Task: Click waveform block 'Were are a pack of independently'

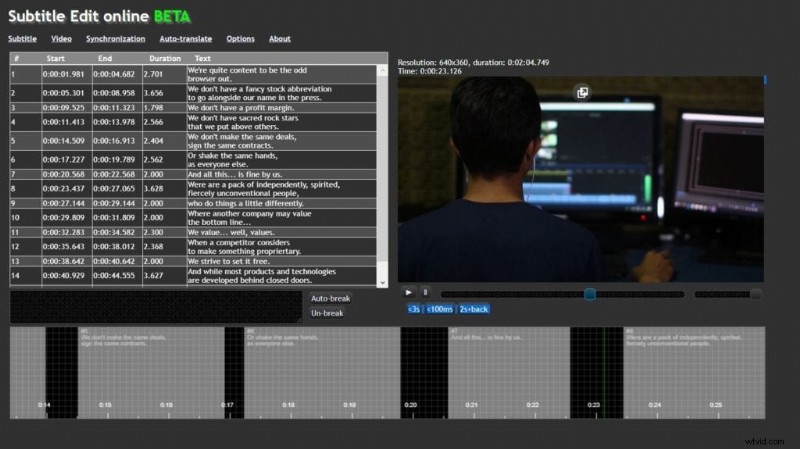Action: 694,372
